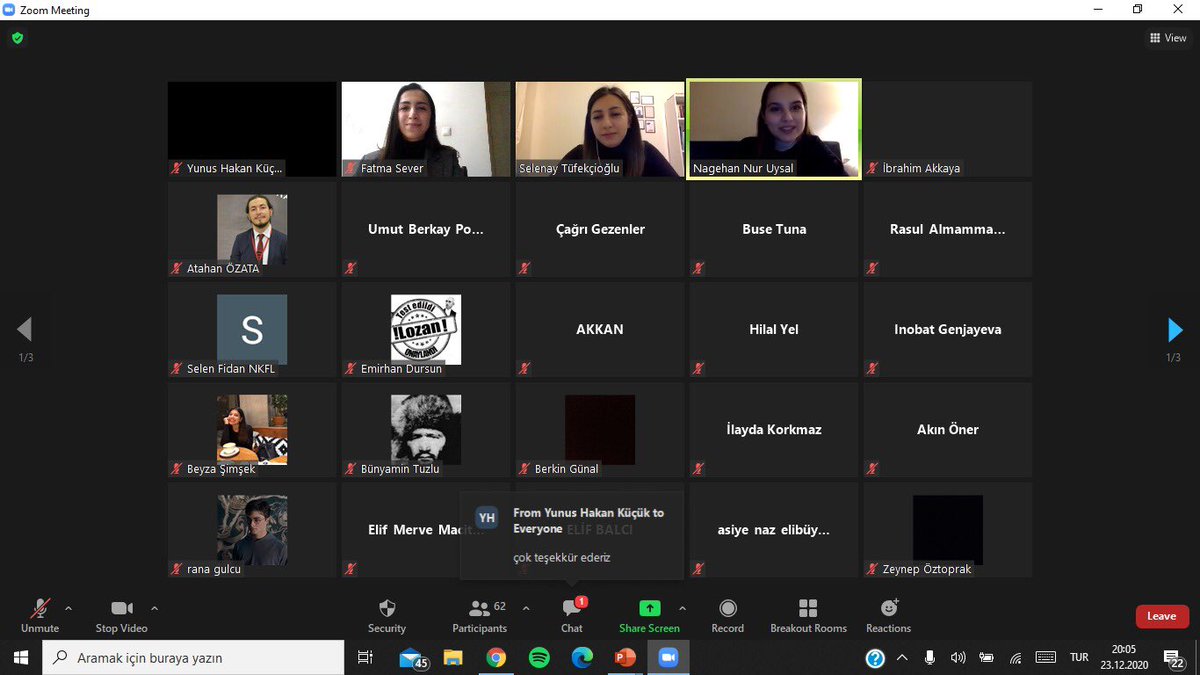Show hidden system tray icons
This screenshot has height=675, width=1200.
903,658
